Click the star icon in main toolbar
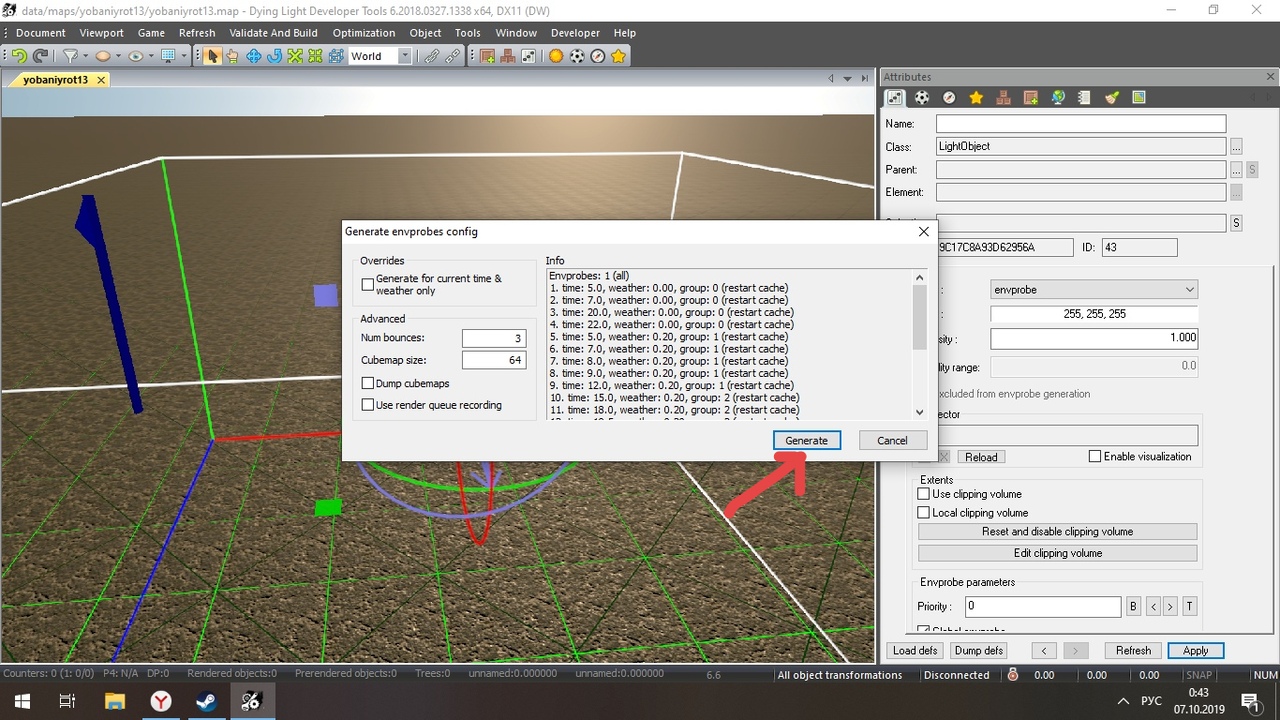1280x720 pixels. pyautogui.click(x=619, y=56)
